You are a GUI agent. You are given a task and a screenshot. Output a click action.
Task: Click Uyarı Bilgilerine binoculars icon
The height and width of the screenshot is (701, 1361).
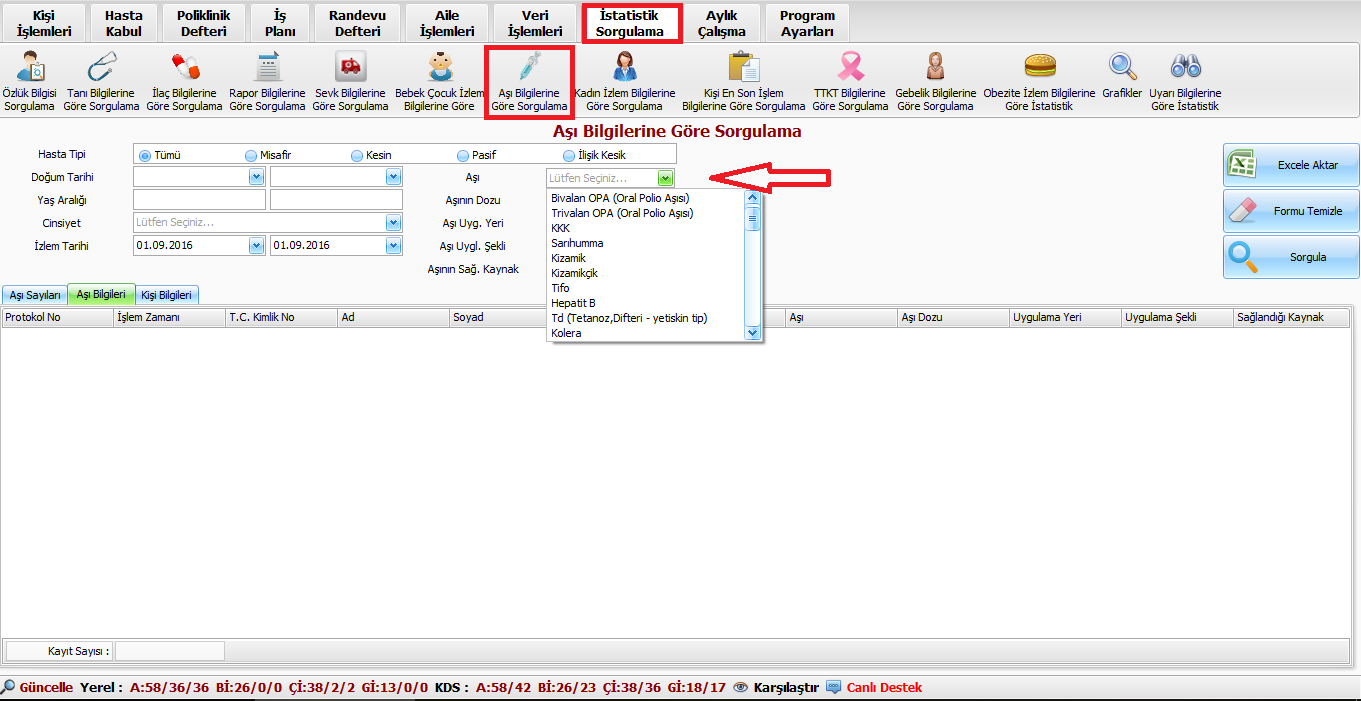1185,68
